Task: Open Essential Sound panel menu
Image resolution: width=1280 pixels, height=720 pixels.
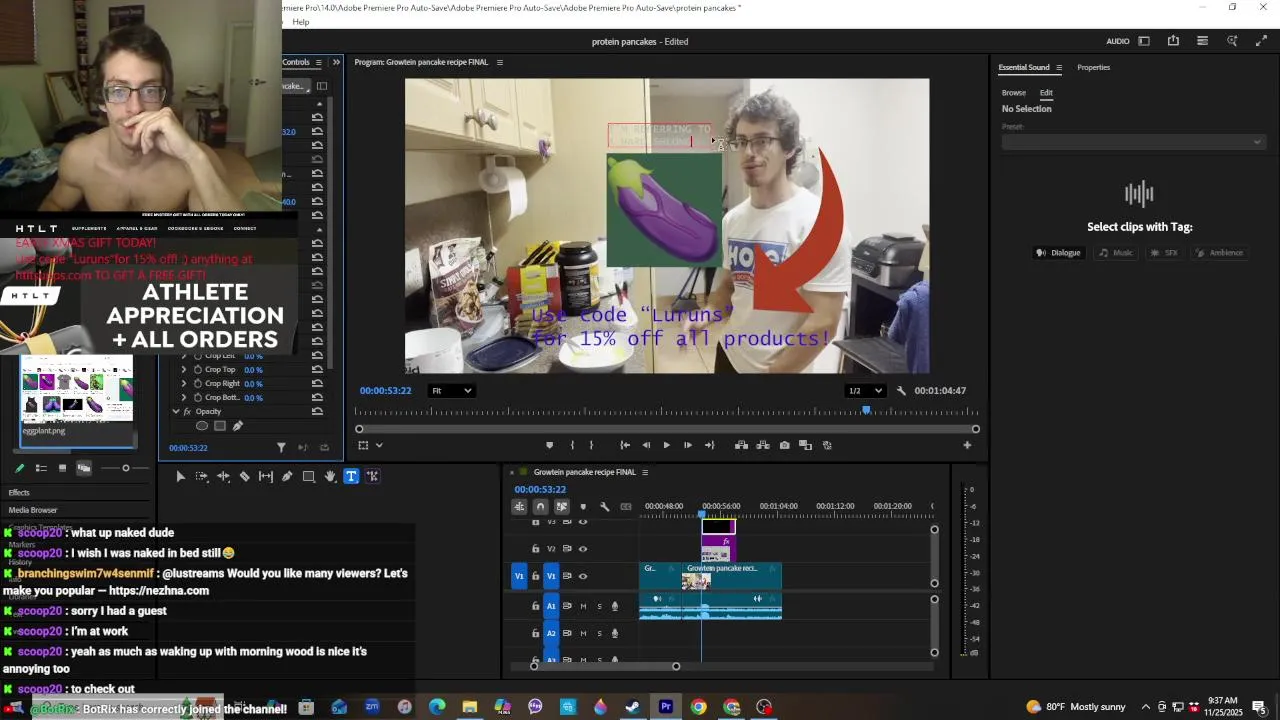Action: click(x=1059, y=68)
